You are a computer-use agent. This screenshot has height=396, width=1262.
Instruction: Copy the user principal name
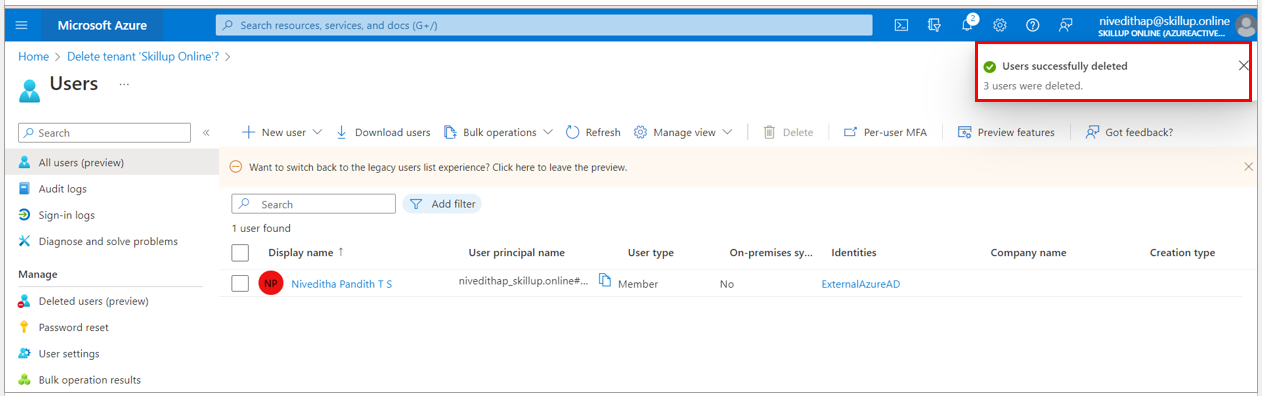click(605, 281)
